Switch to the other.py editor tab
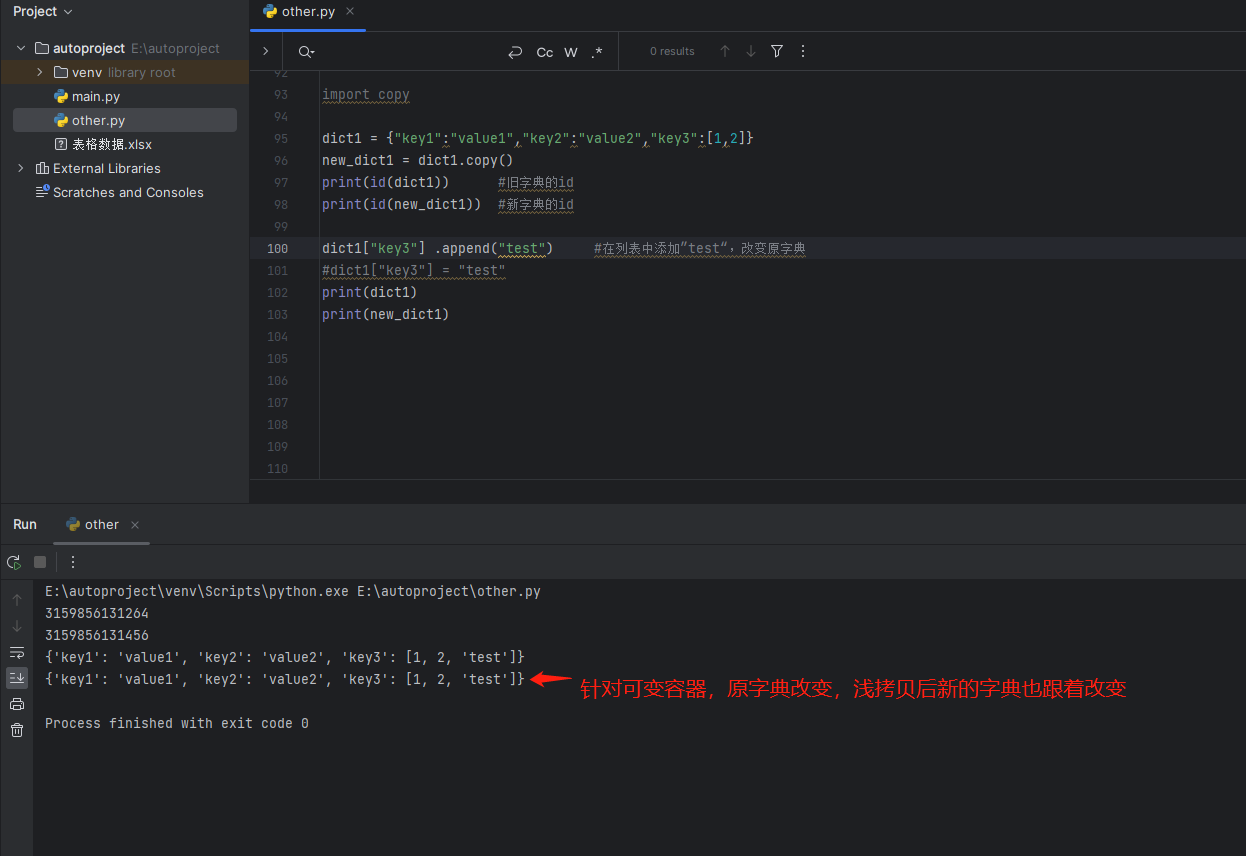 [x=308, y=12]
